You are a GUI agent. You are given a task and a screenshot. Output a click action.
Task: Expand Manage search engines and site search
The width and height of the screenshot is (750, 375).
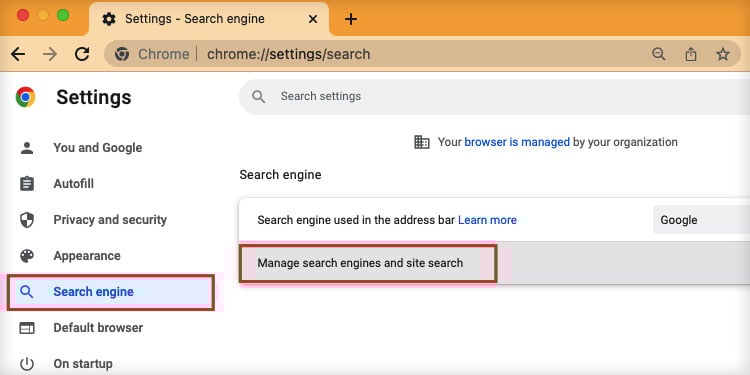coord(495,263)
